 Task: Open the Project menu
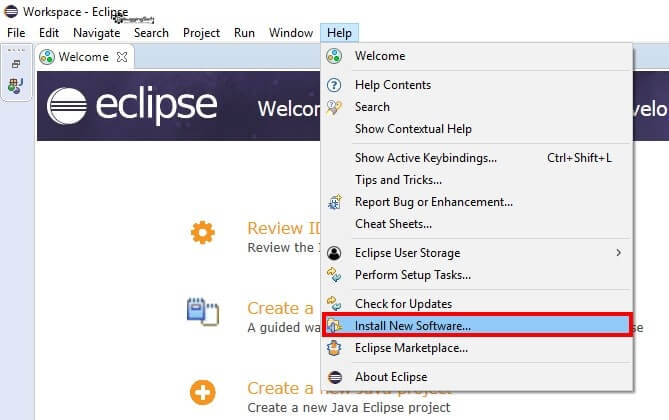(x=201, y=33)
